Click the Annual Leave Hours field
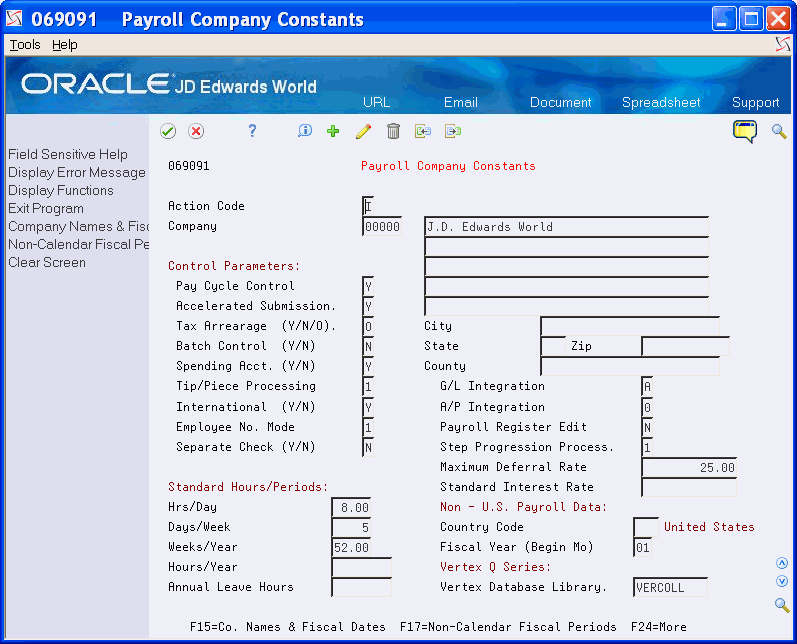Image resolution: width=797 pixels, height=644 pixels. [x=361, y=587]
